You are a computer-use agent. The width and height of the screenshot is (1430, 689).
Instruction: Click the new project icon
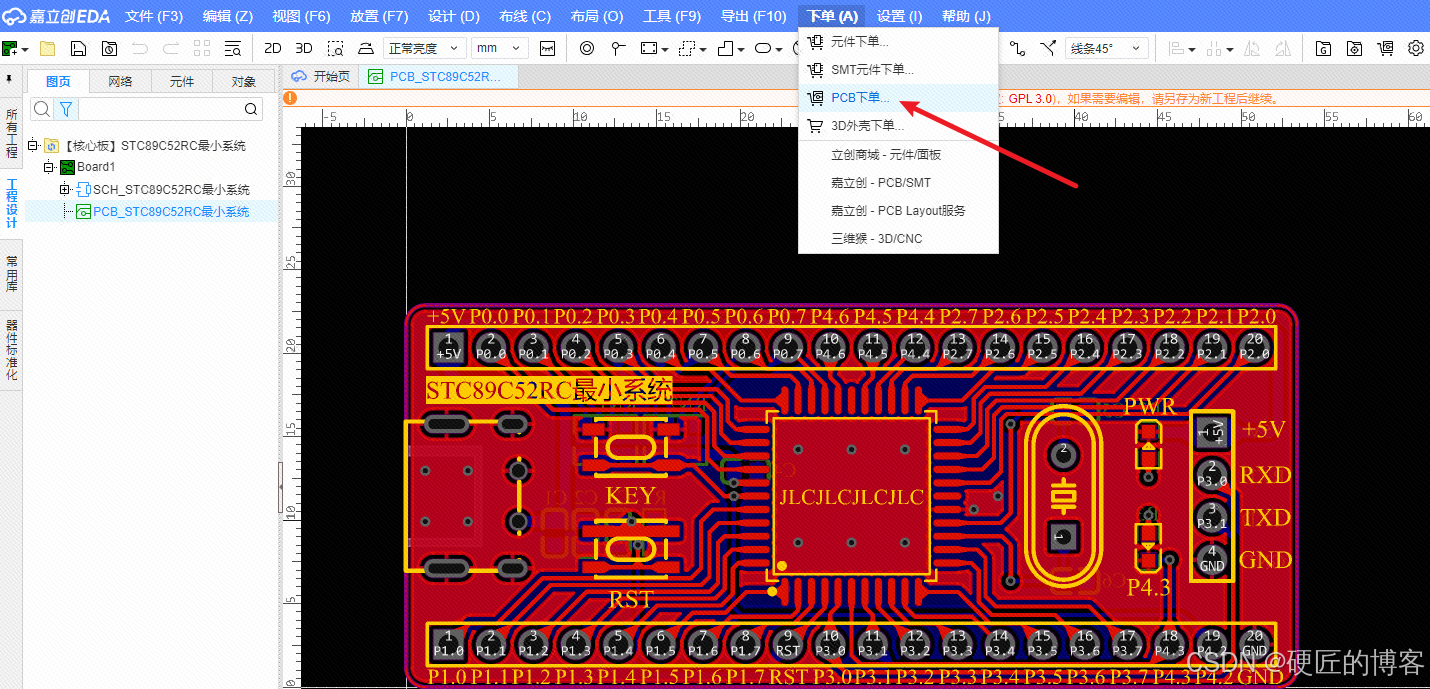click(10, 48)
